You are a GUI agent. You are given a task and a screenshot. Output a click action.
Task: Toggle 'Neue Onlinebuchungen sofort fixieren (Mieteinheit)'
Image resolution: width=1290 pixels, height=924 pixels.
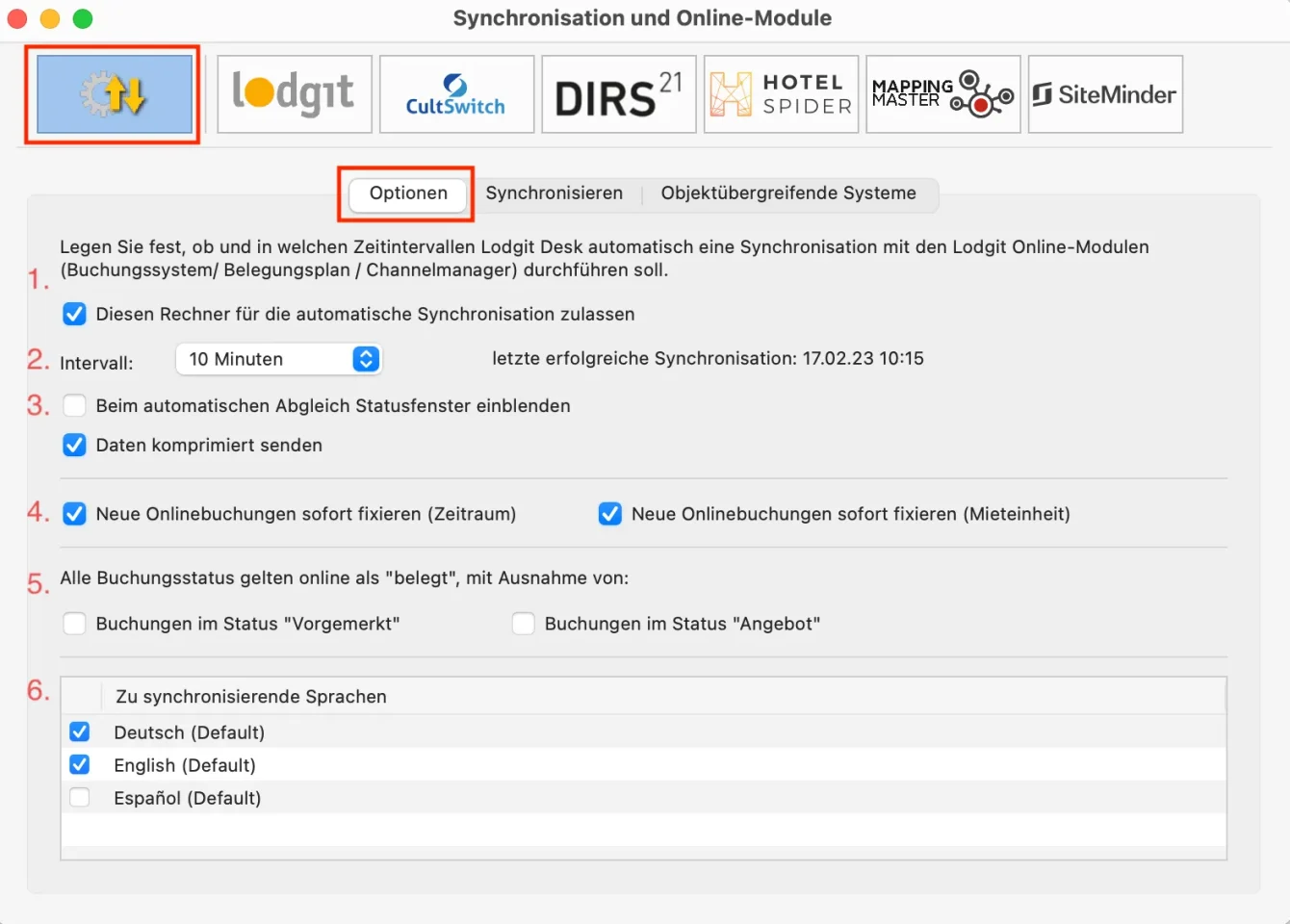click(x=610, y=514)
